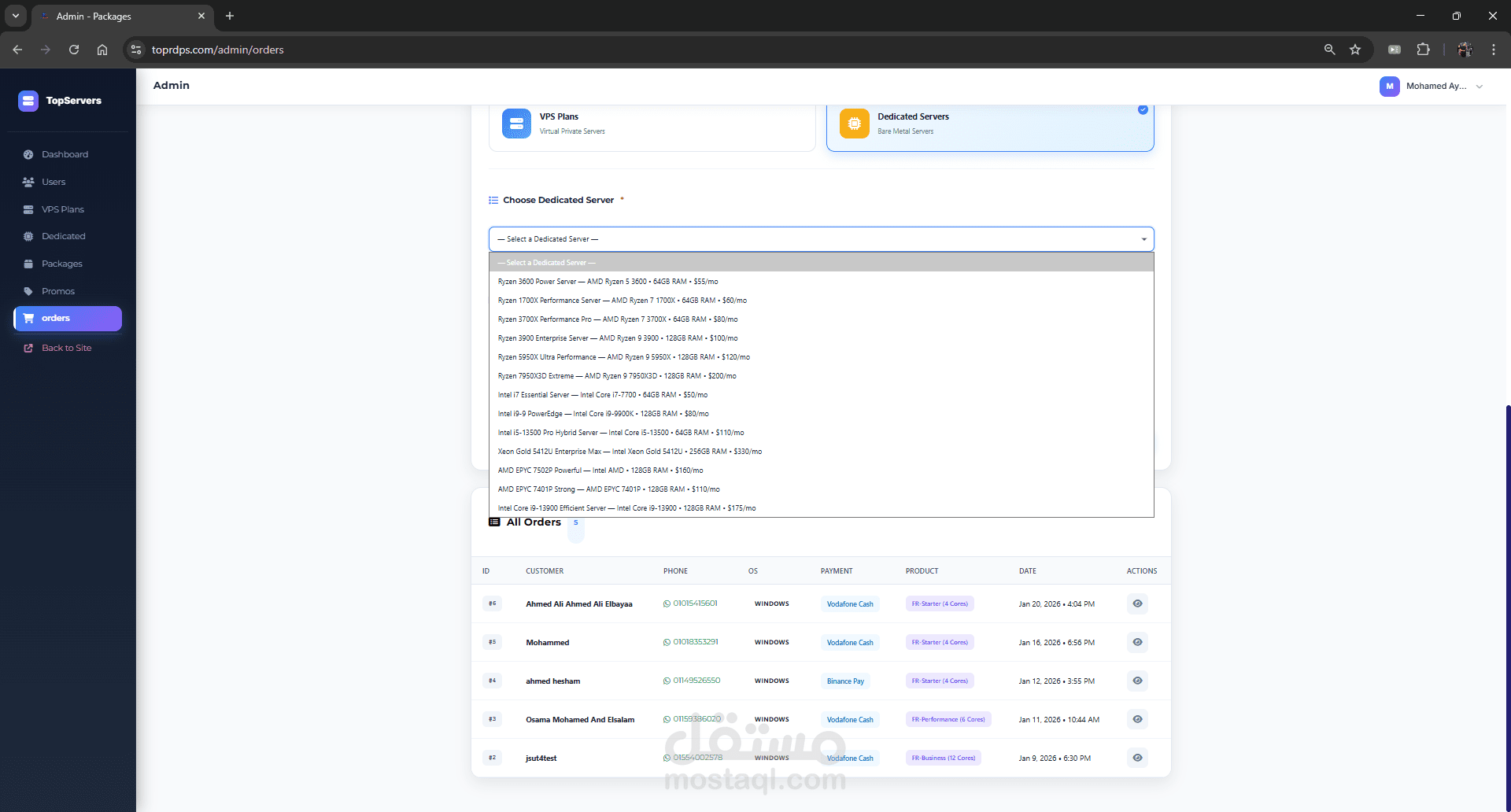The image size is (1511, 812).
Task: Open the browser extensions puzzle icon
Action: [1424, 50]
